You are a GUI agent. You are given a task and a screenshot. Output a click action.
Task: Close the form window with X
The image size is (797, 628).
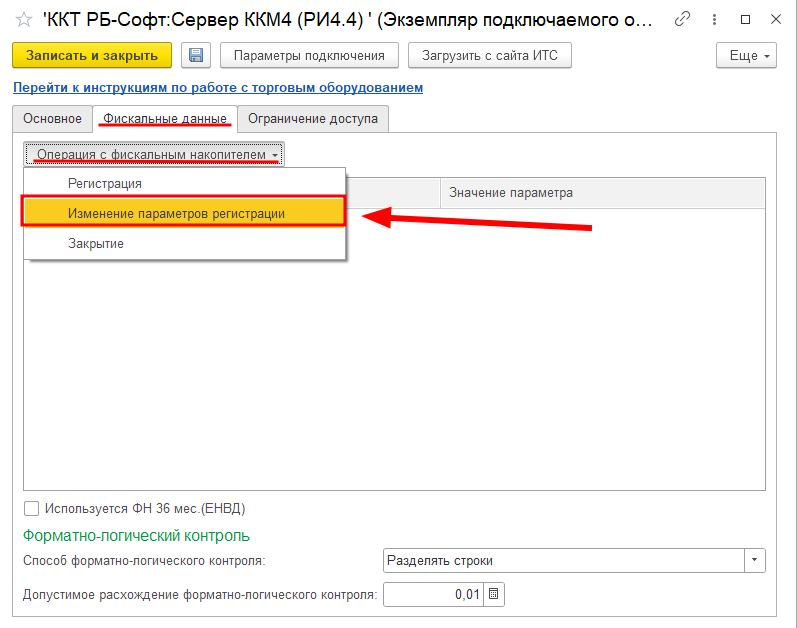pos(774,19)
